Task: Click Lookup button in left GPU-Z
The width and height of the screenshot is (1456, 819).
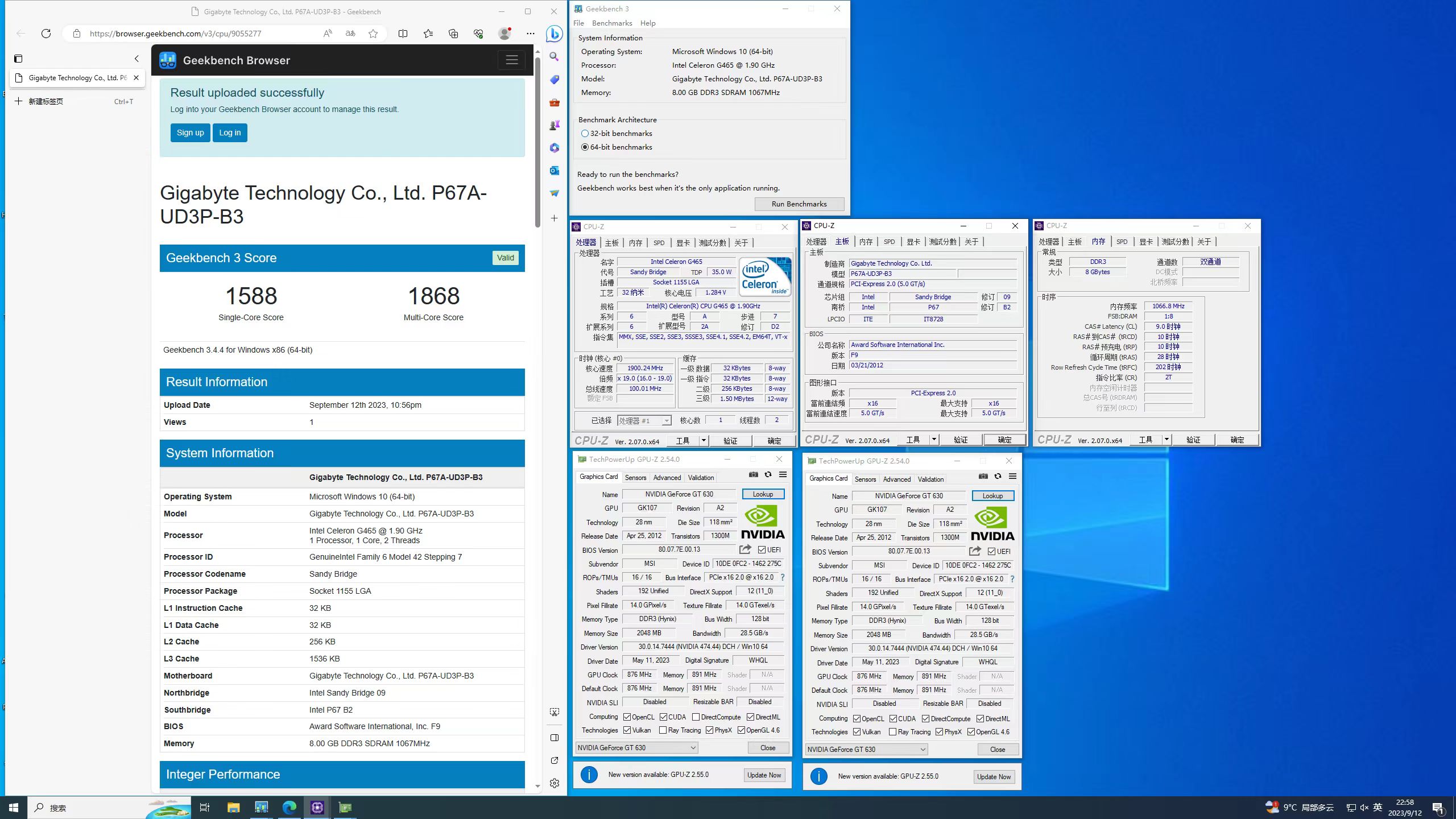Action: 763,494
